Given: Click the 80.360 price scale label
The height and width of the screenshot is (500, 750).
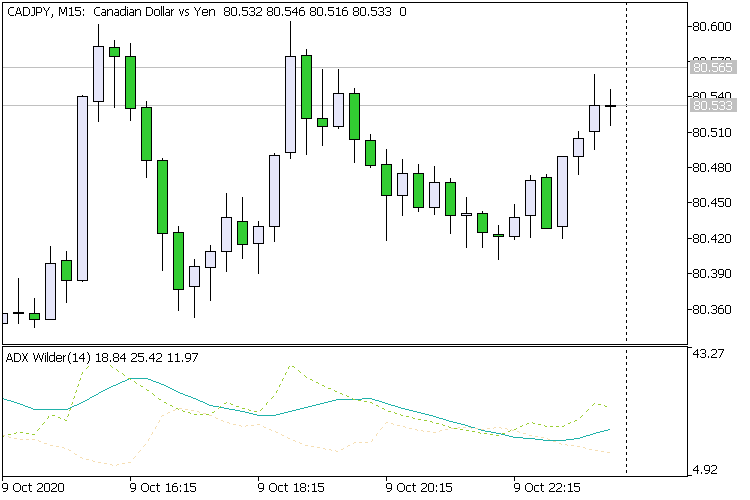Looking at the screenshot, I should point(712,310).
